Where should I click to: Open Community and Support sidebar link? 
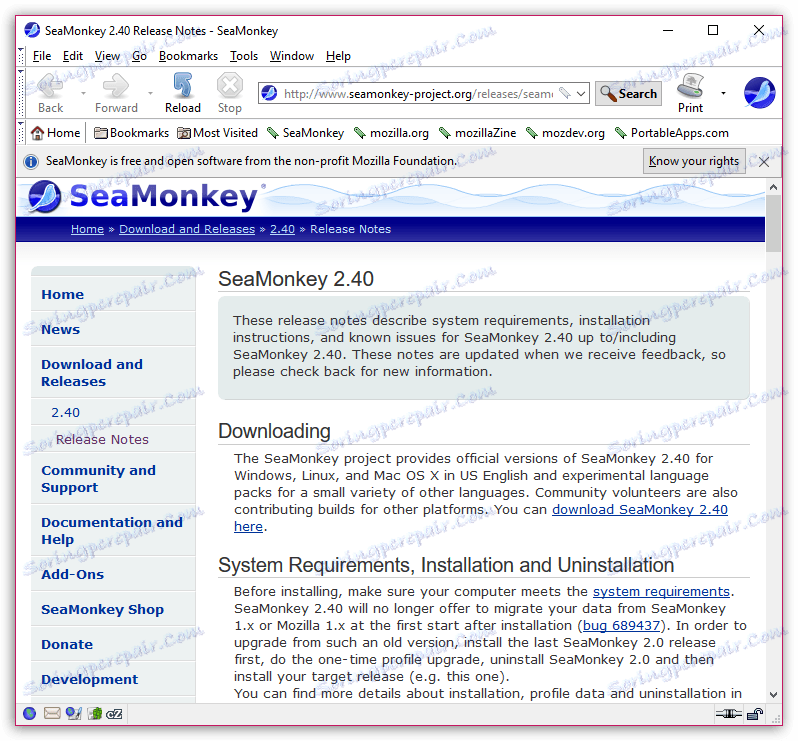click(x=98, y=479)
